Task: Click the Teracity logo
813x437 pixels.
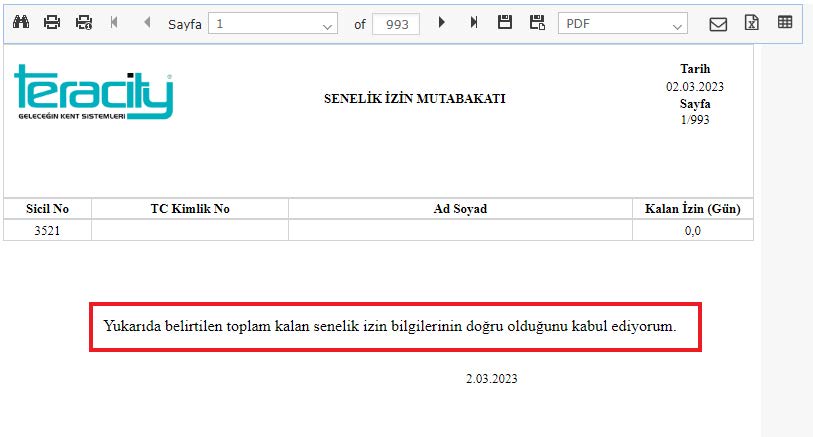Action: pos(93,92)
